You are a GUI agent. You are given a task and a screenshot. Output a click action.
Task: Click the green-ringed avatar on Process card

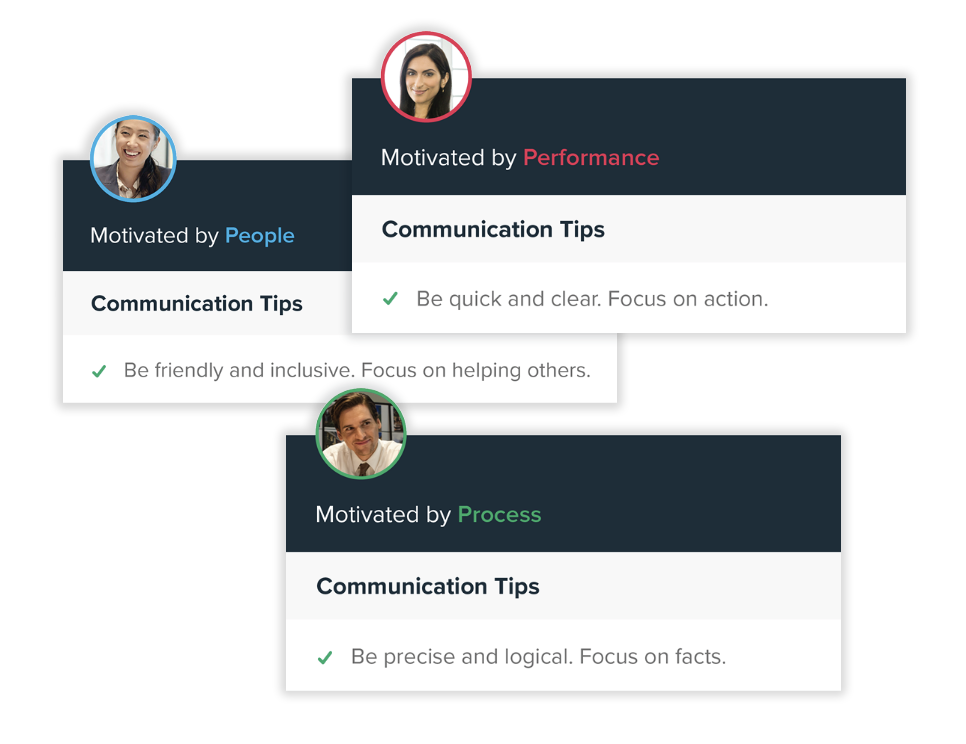point(361,434)
